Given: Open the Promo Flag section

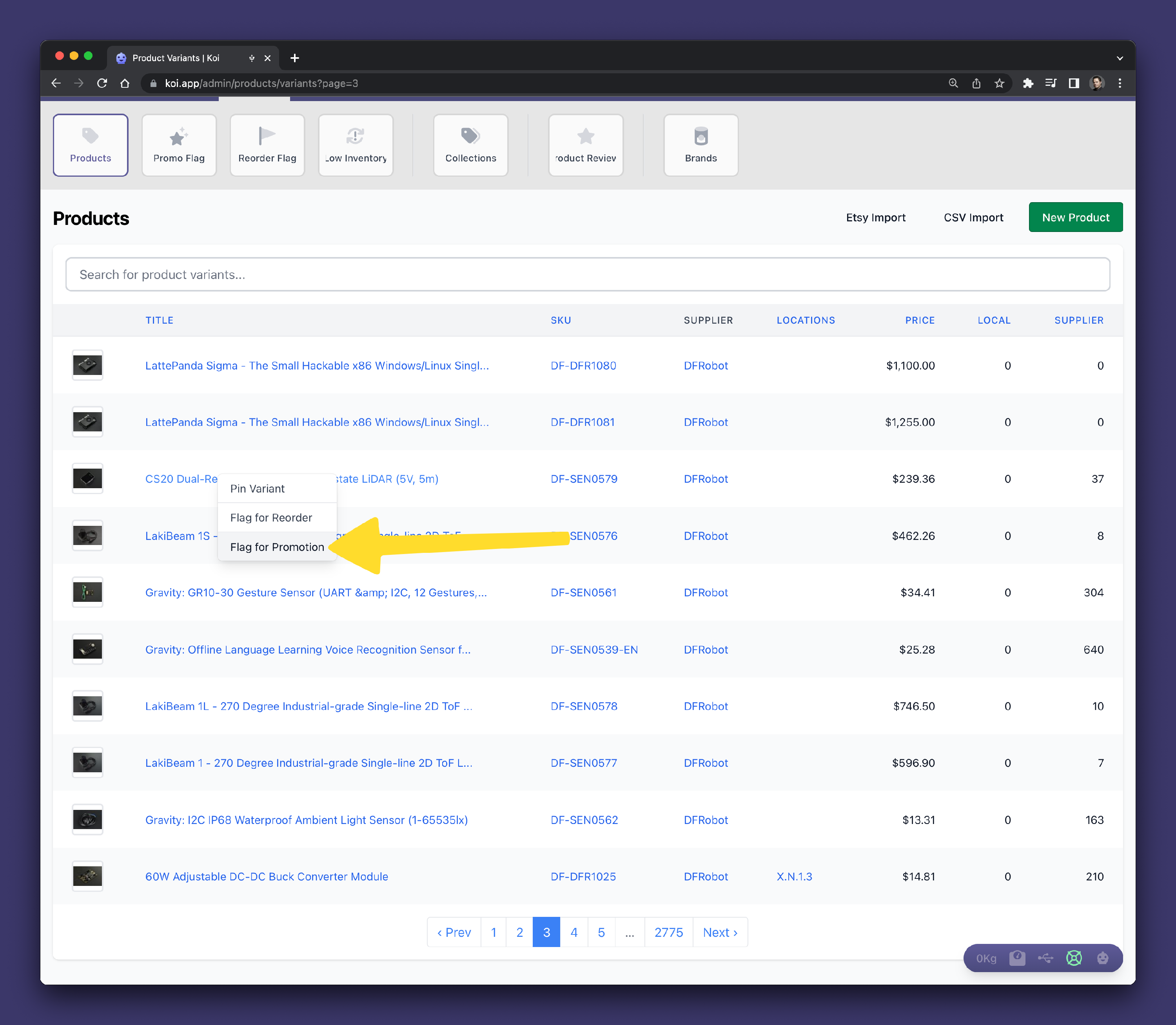Looking at the screenshot, I should [x=178, y=145].
